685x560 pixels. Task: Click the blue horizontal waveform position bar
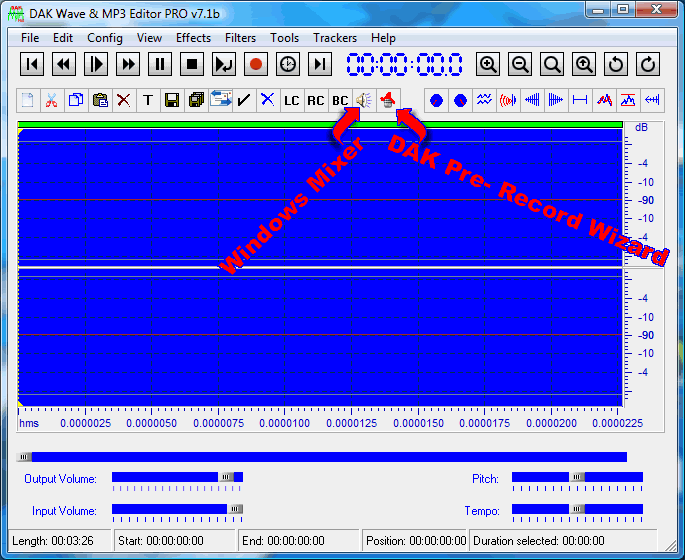pos(322,457)
